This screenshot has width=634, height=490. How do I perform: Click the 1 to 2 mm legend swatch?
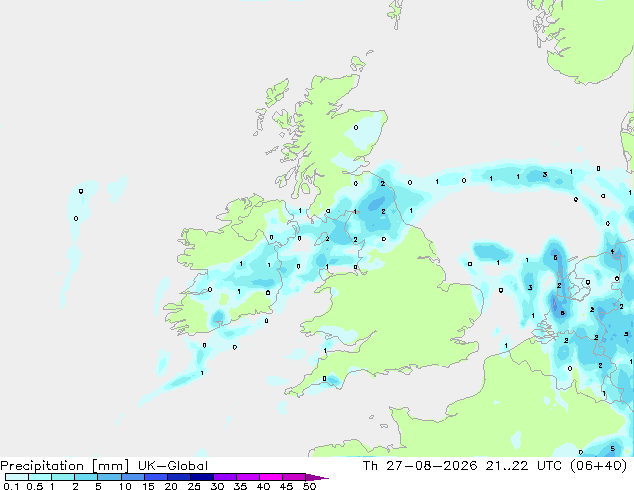[x=63, y=477]
